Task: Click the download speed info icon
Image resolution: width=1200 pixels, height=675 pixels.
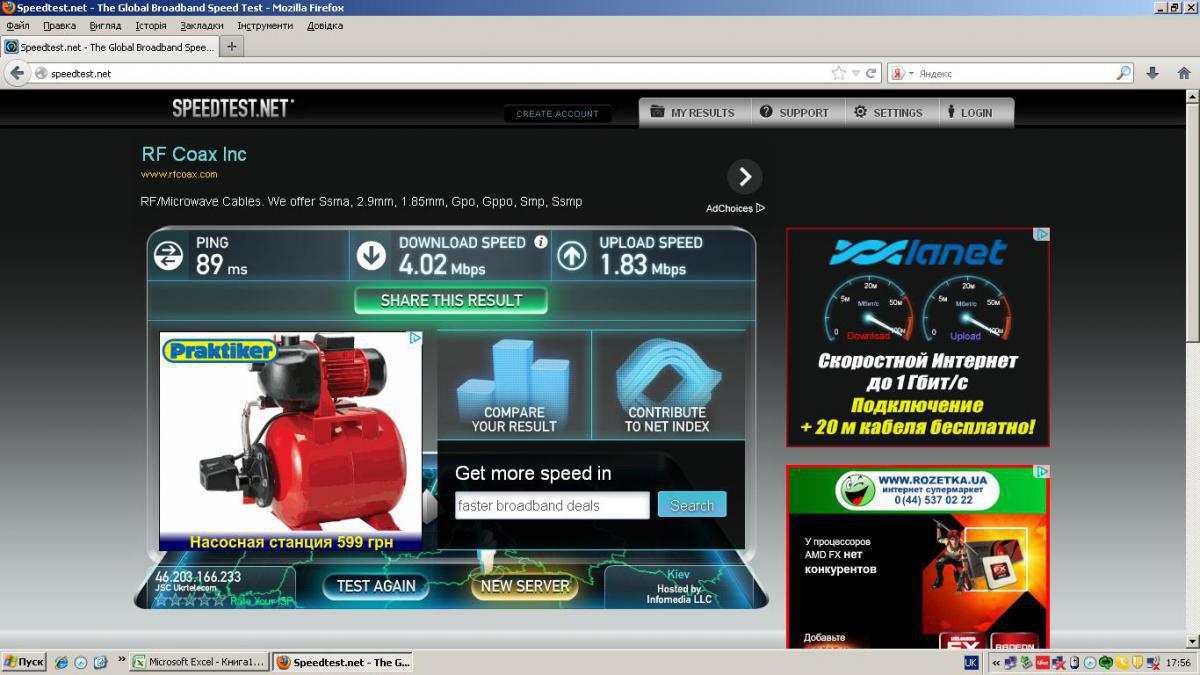Action: (x=541, y=242)
